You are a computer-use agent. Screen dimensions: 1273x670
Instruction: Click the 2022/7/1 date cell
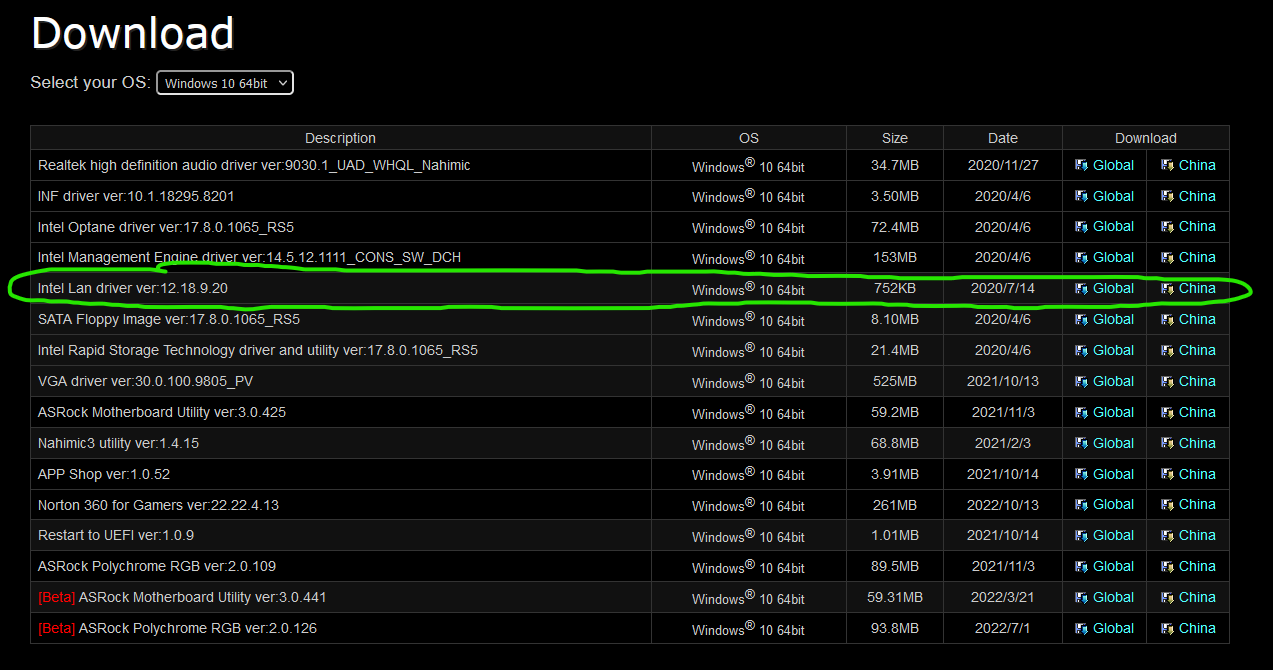(x=1003, y=628)
